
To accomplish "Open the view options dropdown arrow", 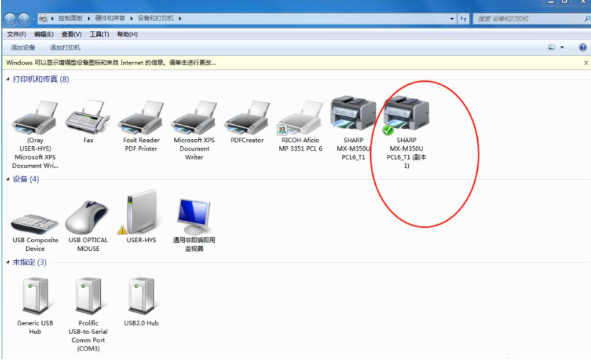I will (x=562, y=47).
